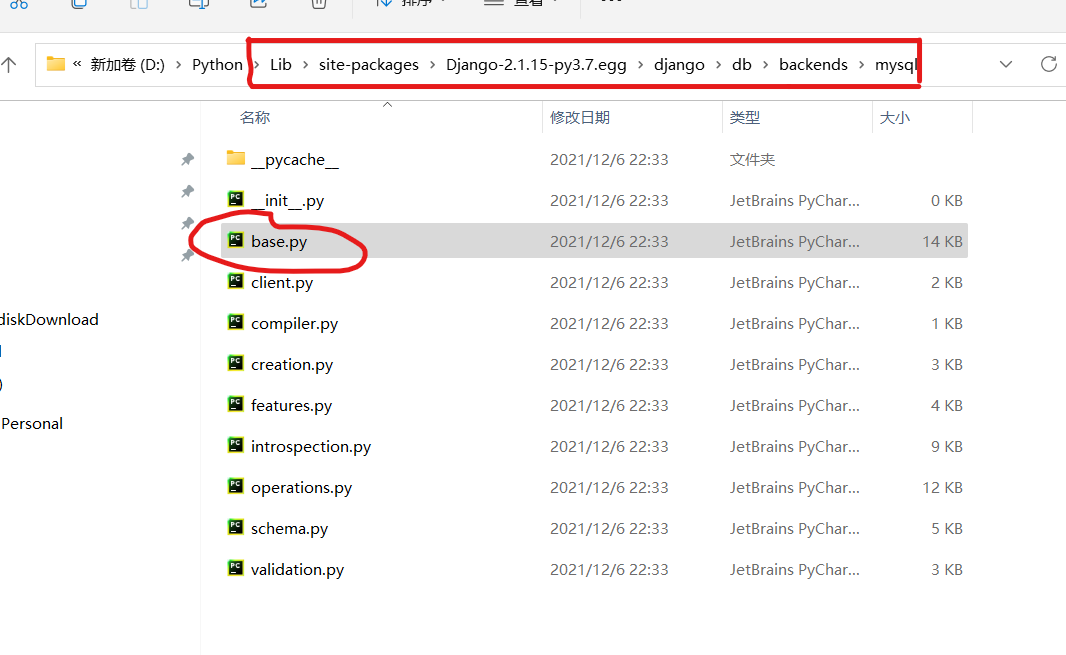Click the file icon beside client.py
The width and height of the screenshot is (1066, 655).
(236, 280)
